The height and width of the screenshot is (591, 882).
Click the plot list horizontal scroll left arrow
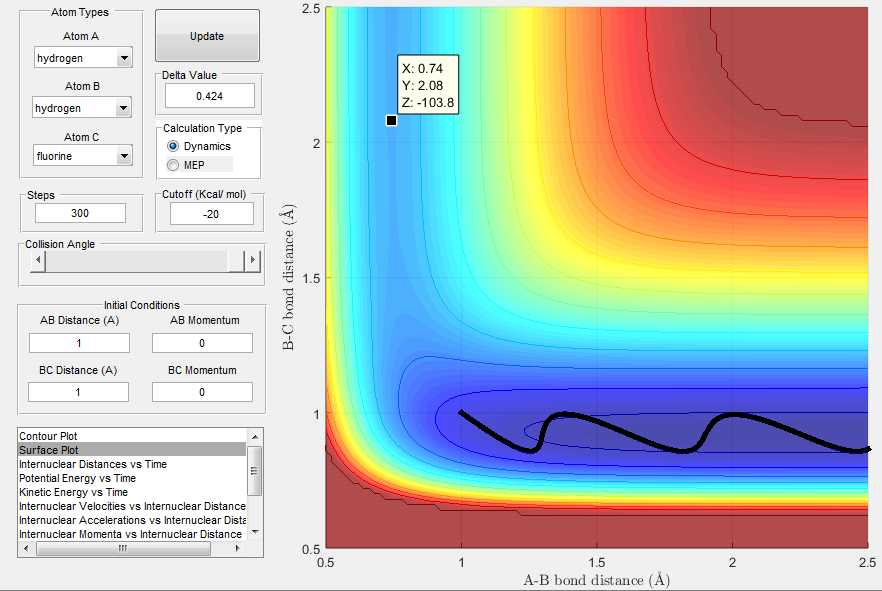25,548
